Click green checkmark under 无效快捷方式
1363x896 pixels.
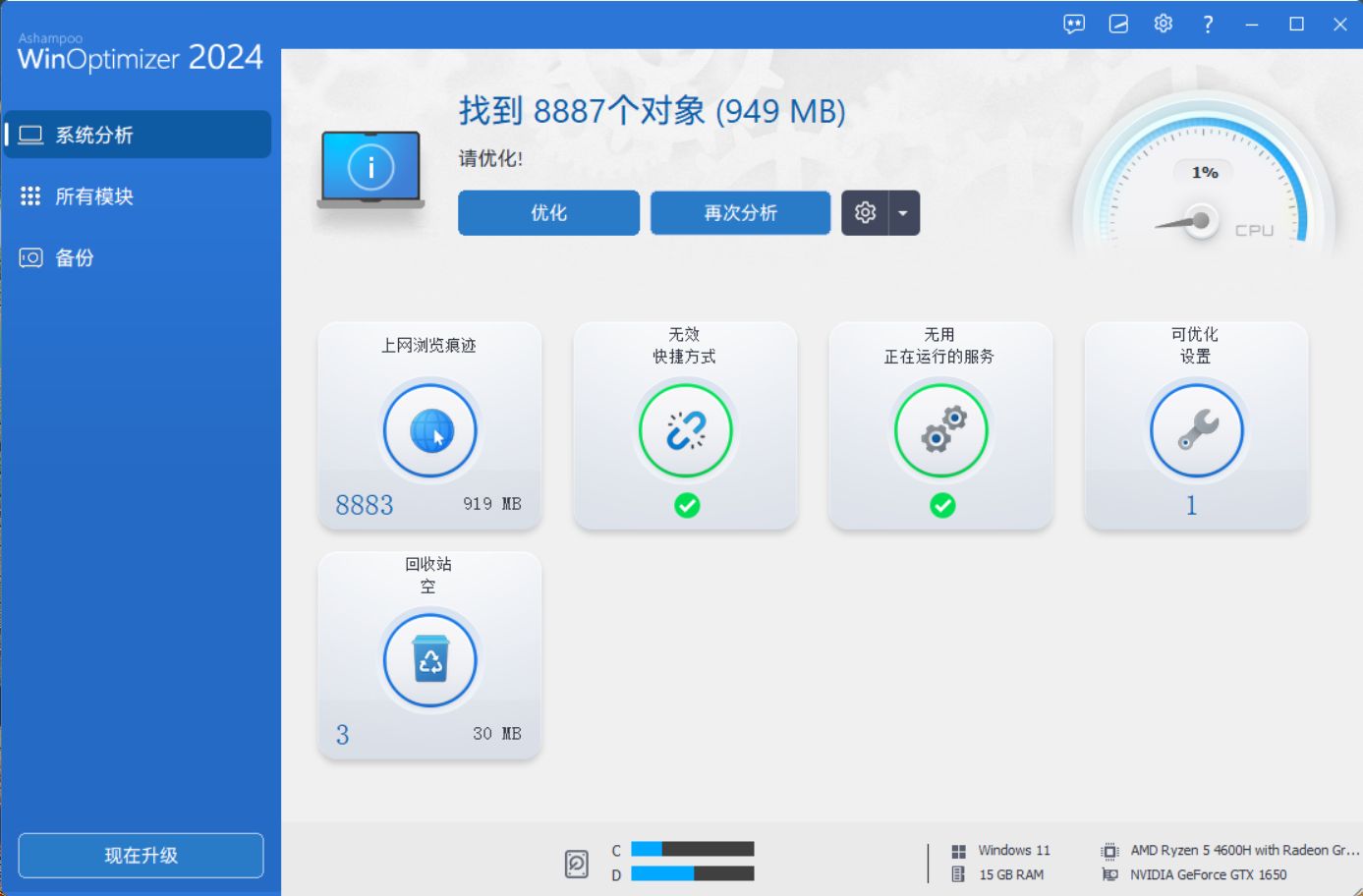pos(687,506)
